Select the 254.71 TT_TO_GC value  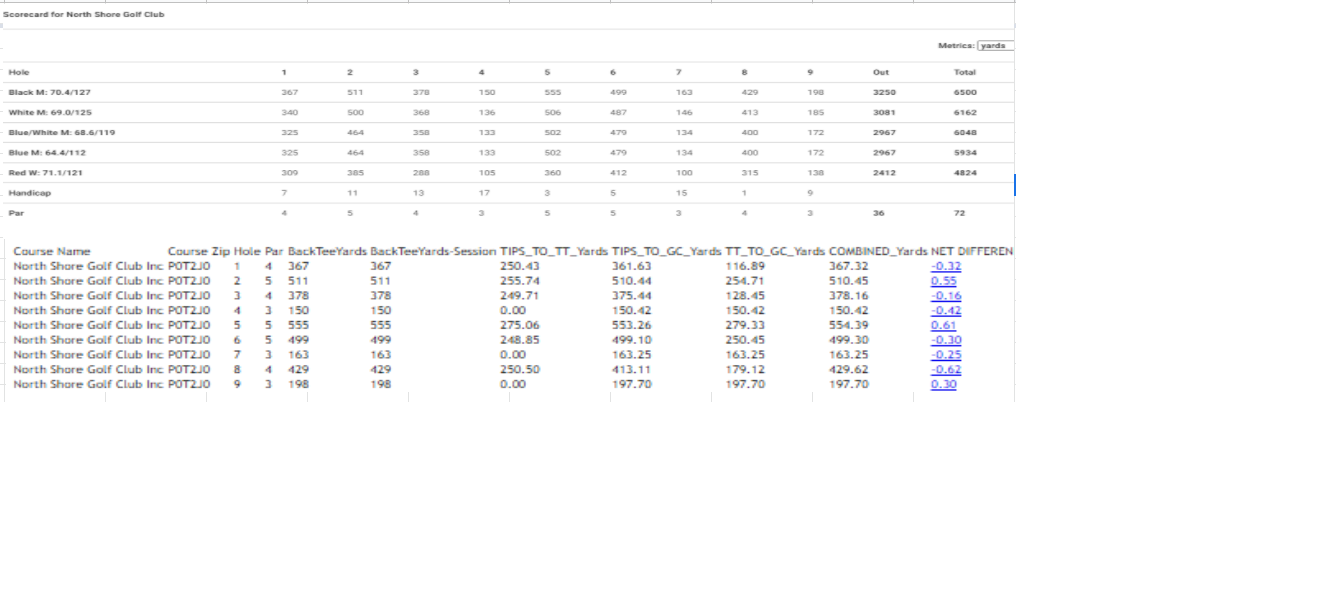(745, 281)
